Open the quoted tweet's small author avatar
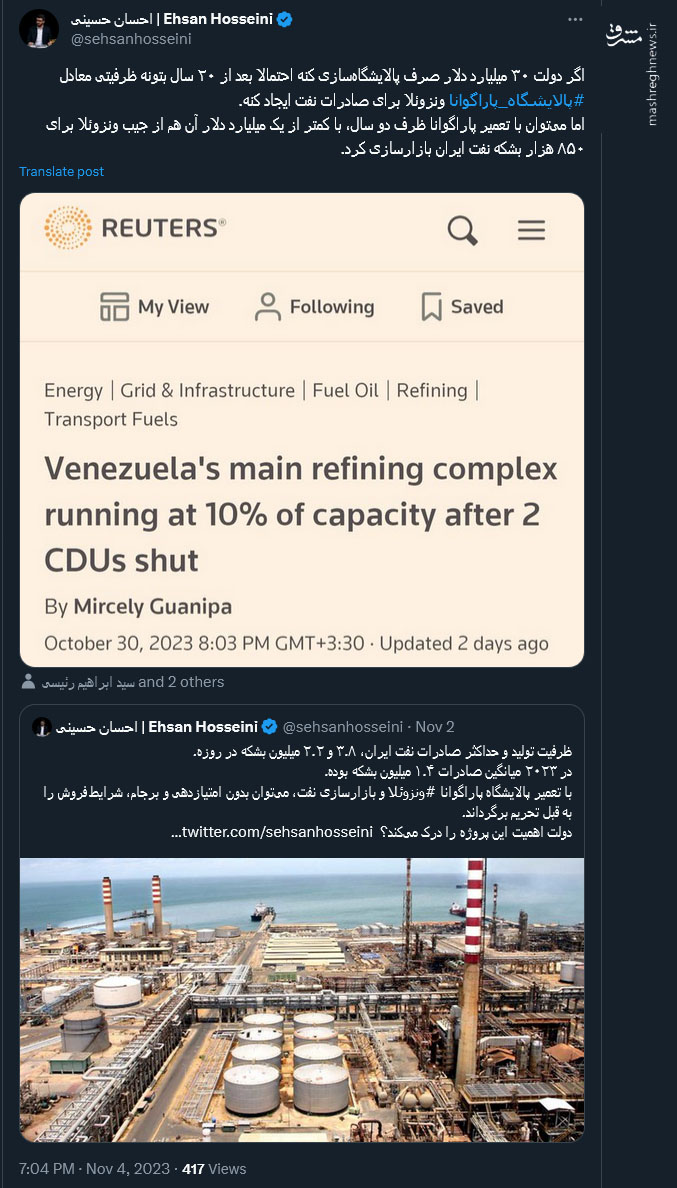The width and height of the screenshot is (677, 1188). (42, 727)
